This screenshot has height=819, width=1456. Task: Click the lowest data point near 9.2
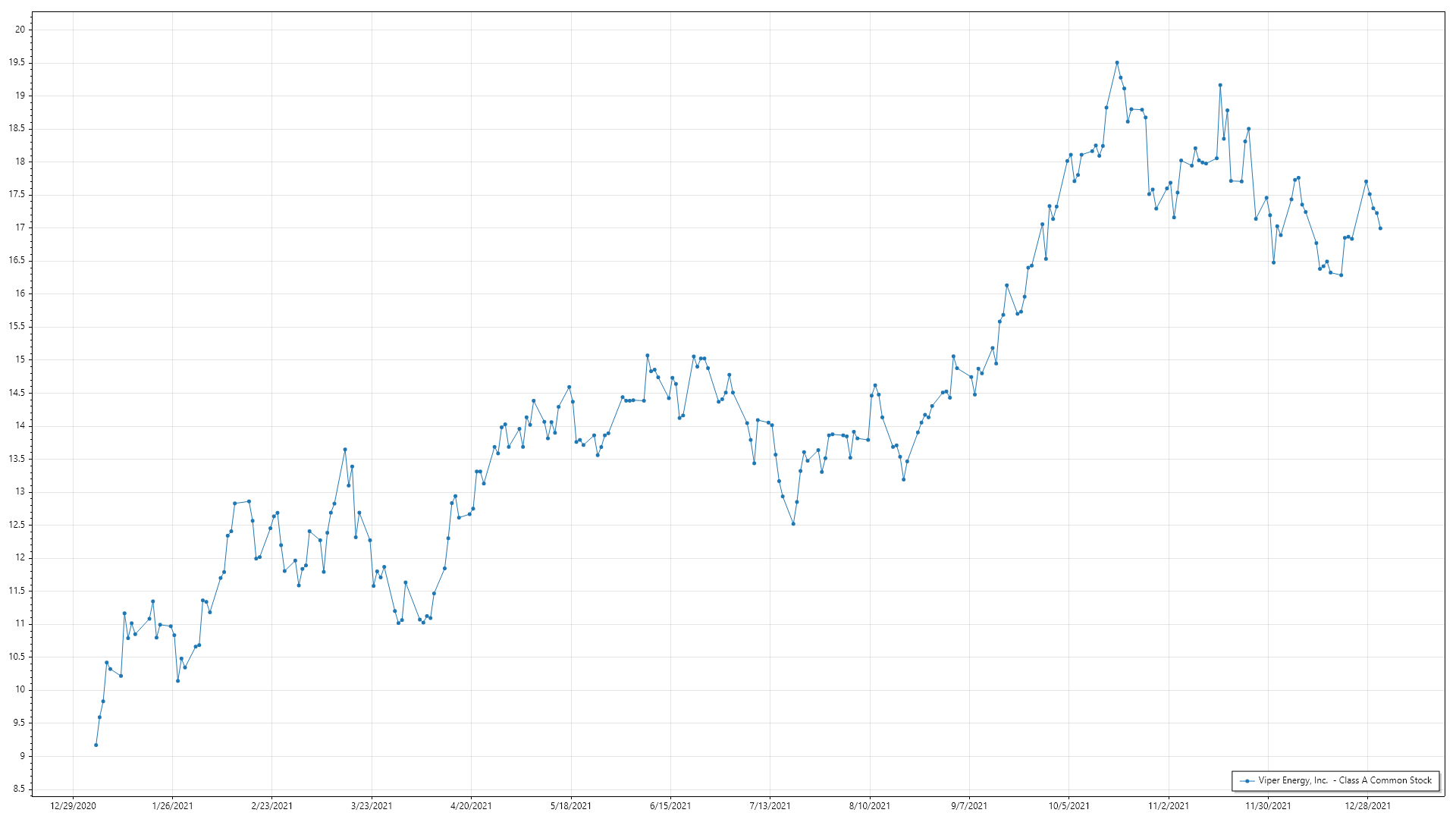96,745
